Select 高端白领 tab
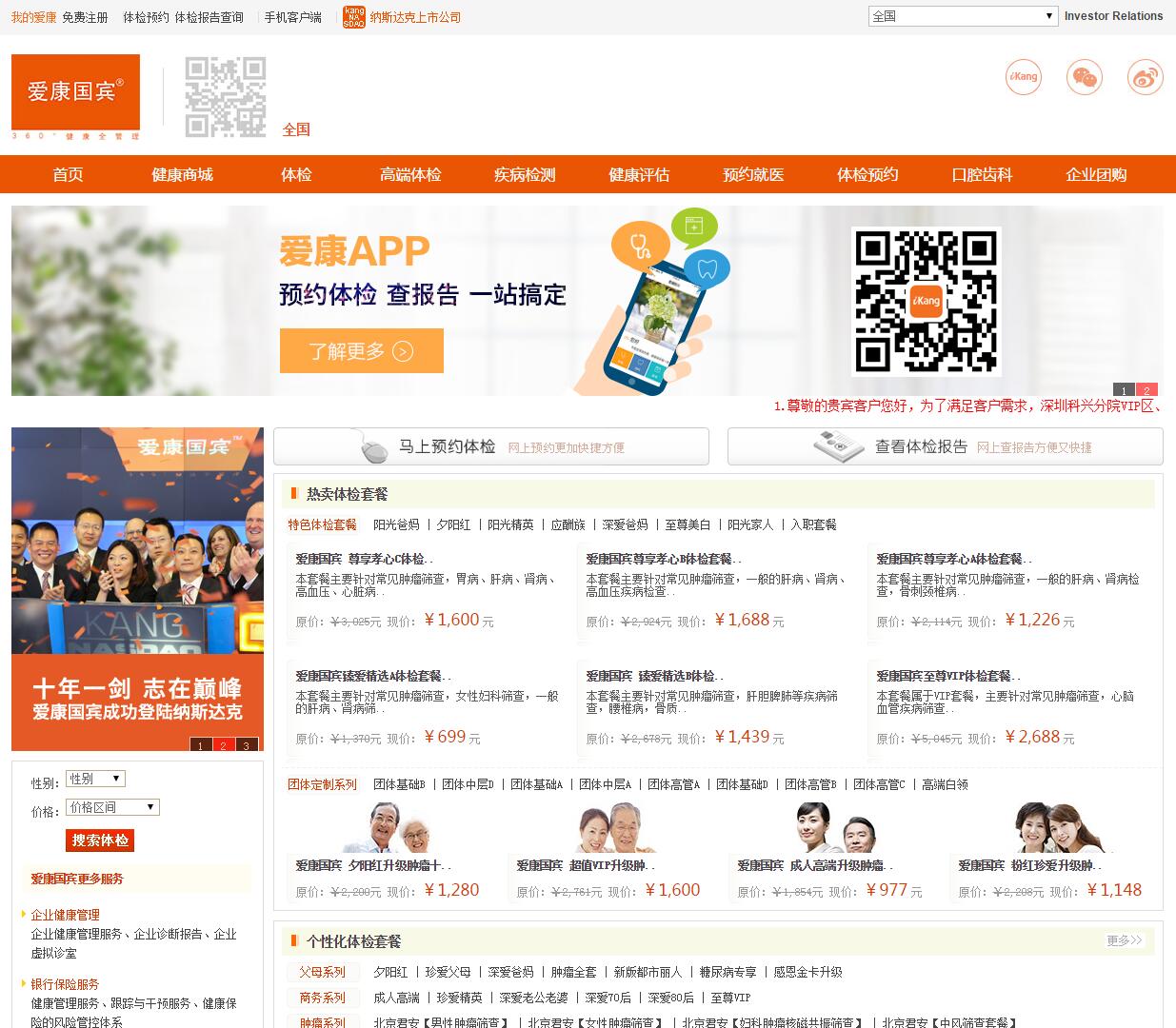1176x1028 pixels. pyautogui.click(x=945, y=784)
